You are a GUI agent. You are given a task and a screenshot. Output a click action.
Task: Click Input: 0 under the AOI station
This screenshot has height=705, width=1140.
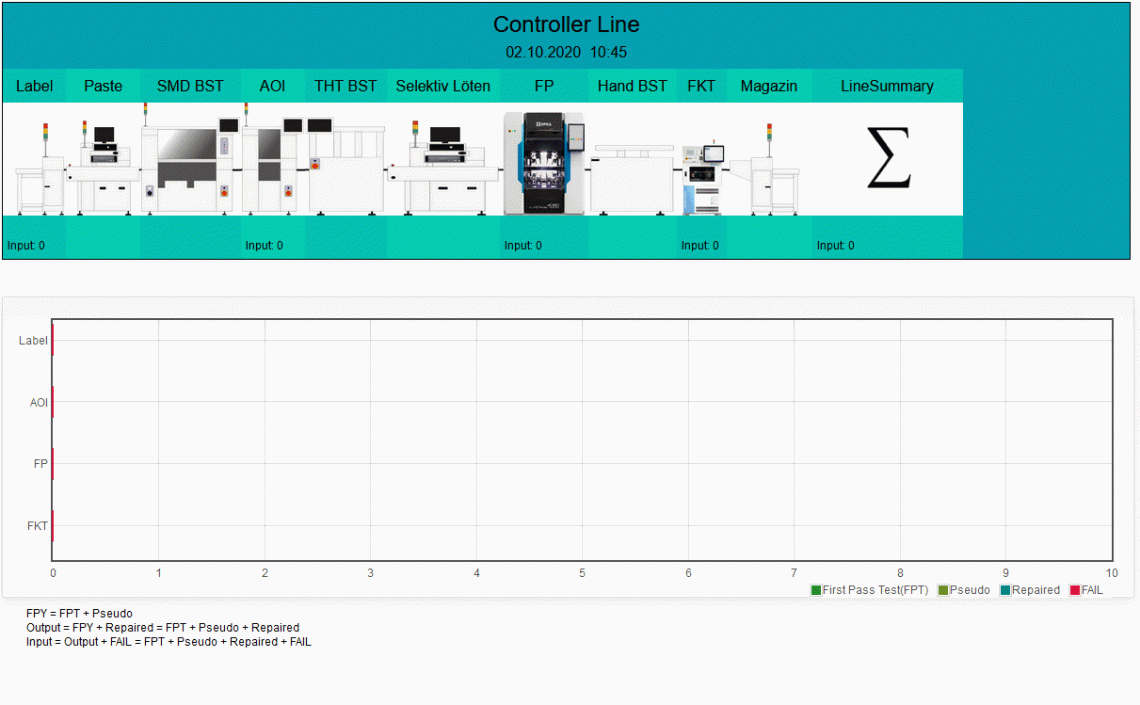click(264, 245)
